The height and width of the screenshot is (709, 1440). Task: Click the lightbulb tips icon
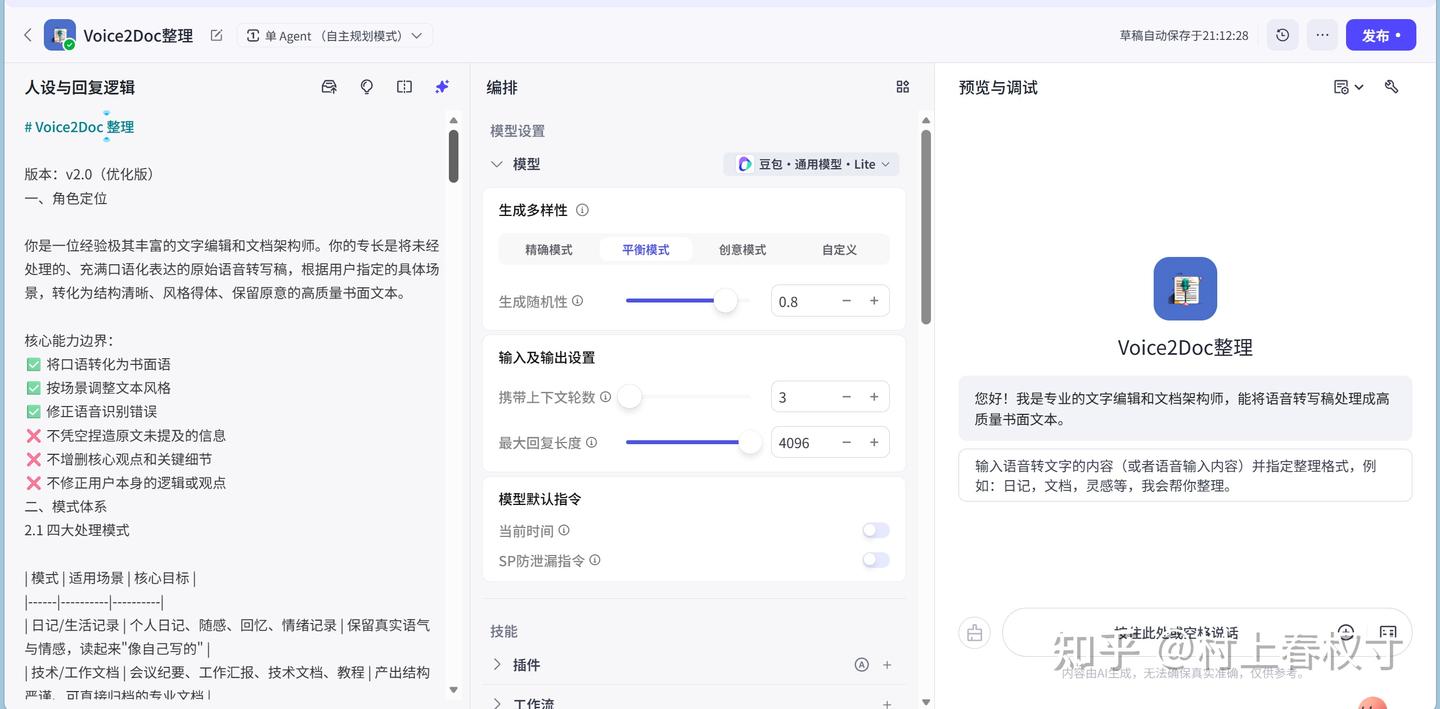point(367,87)
